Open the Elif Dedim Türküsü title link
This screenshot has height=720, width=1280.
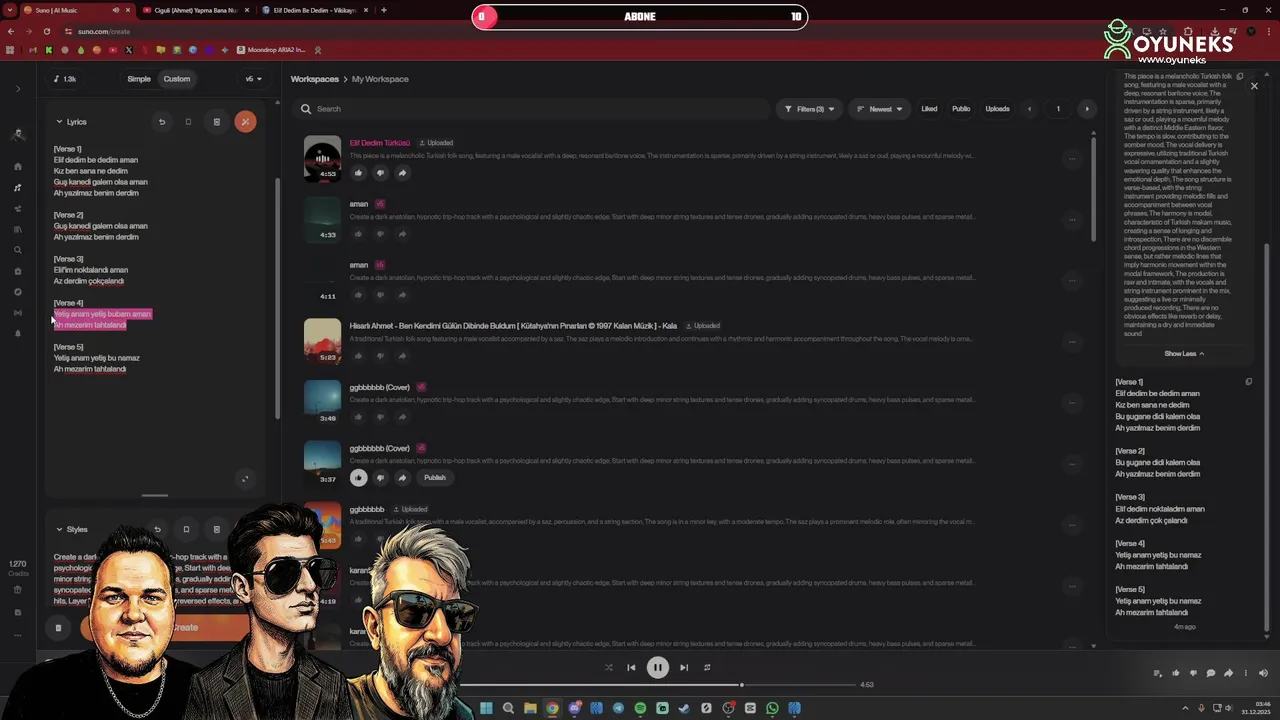click(x=380, y=143)
